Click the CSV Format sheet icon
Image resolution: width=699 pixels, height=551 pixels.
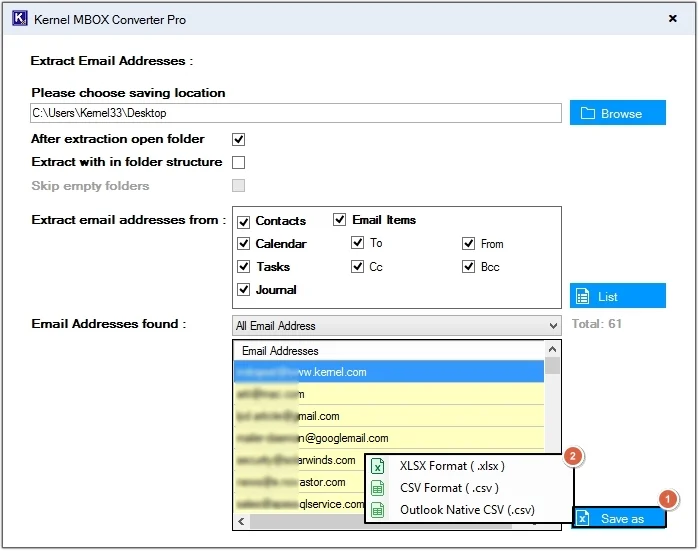point(378,488)
